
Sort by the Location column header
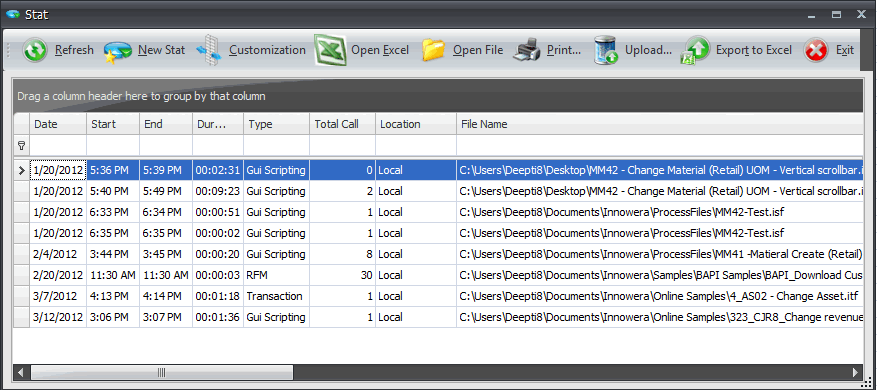tap(416, 124)
